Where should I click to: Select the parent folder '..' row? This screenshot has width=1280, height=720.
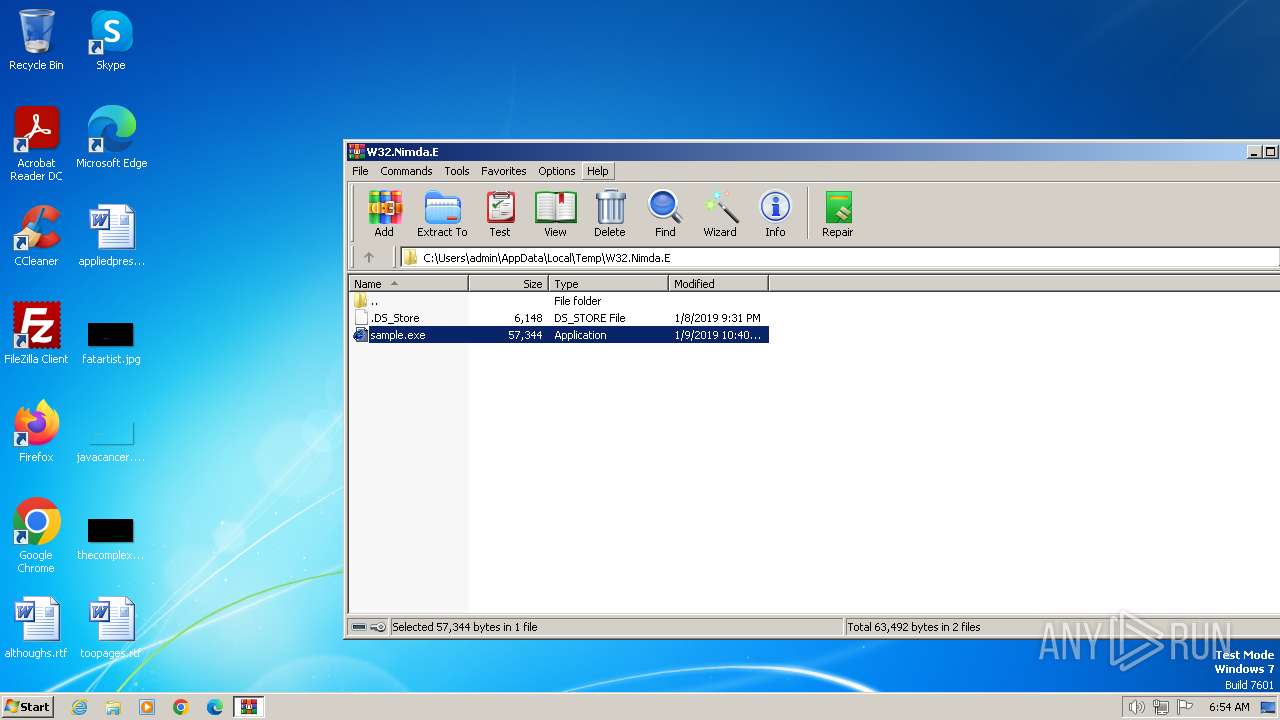click(x=560, y=301)
